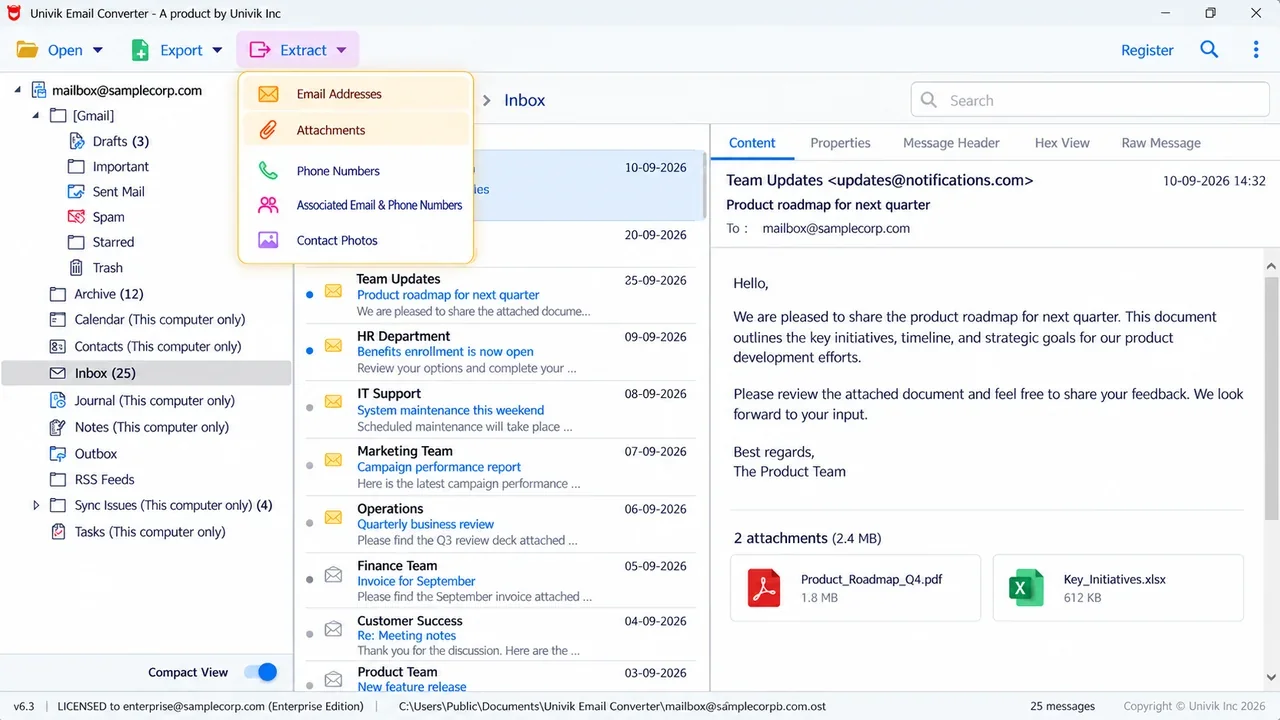Click the Excel icon of Key_Initiatives.xlsx

[1027, 588]
